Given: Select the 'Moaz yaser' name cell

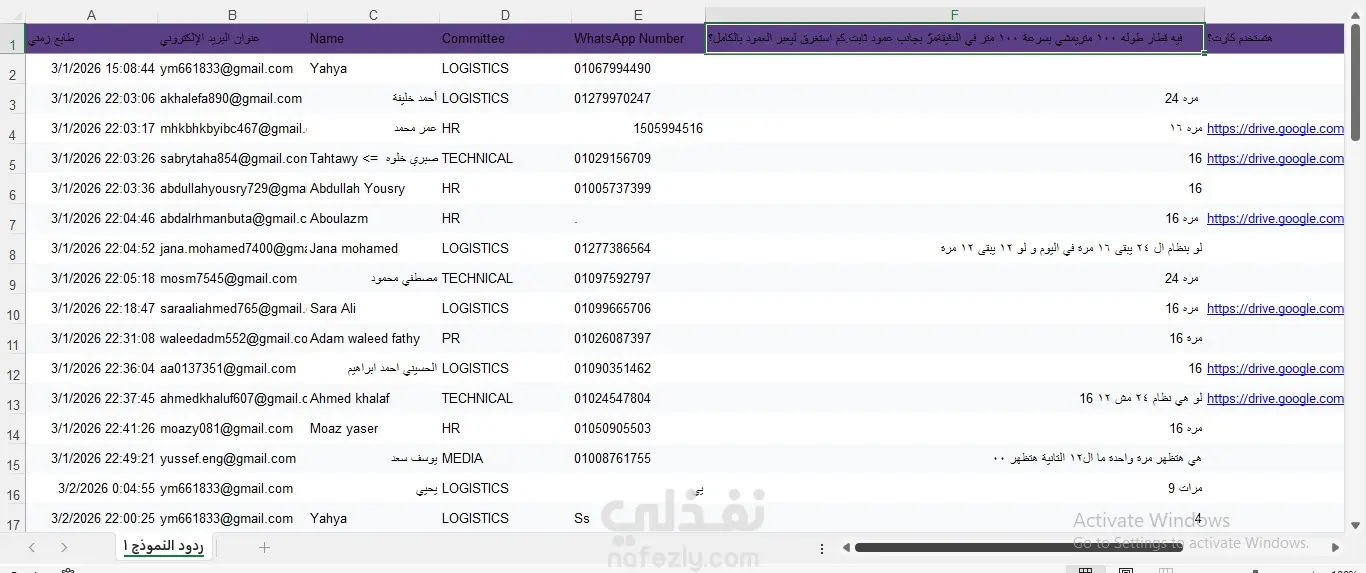Looking at the screenshot, I should [x=373, y=428].
